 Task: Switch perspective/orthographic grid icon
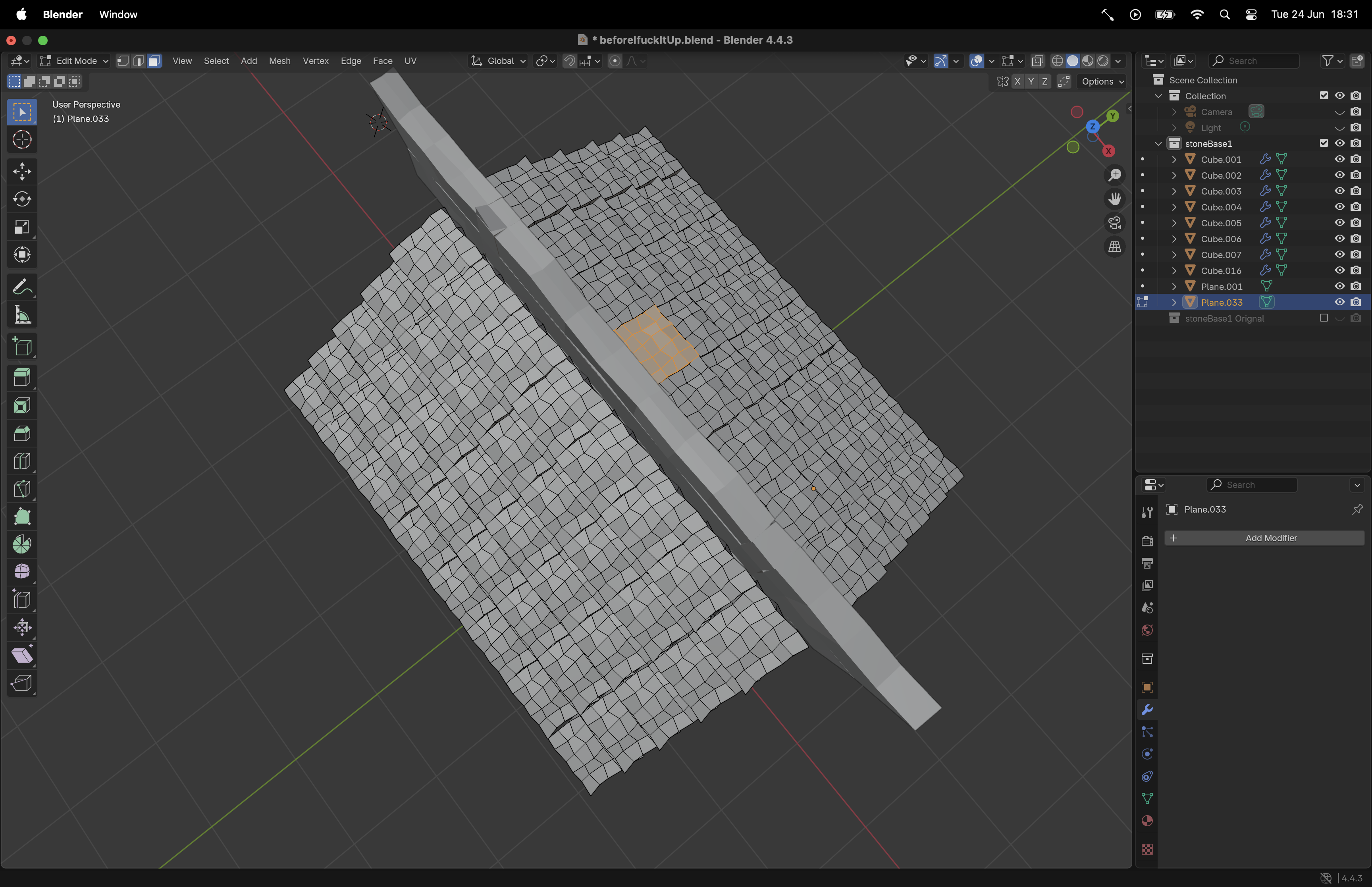point(1115,247)
